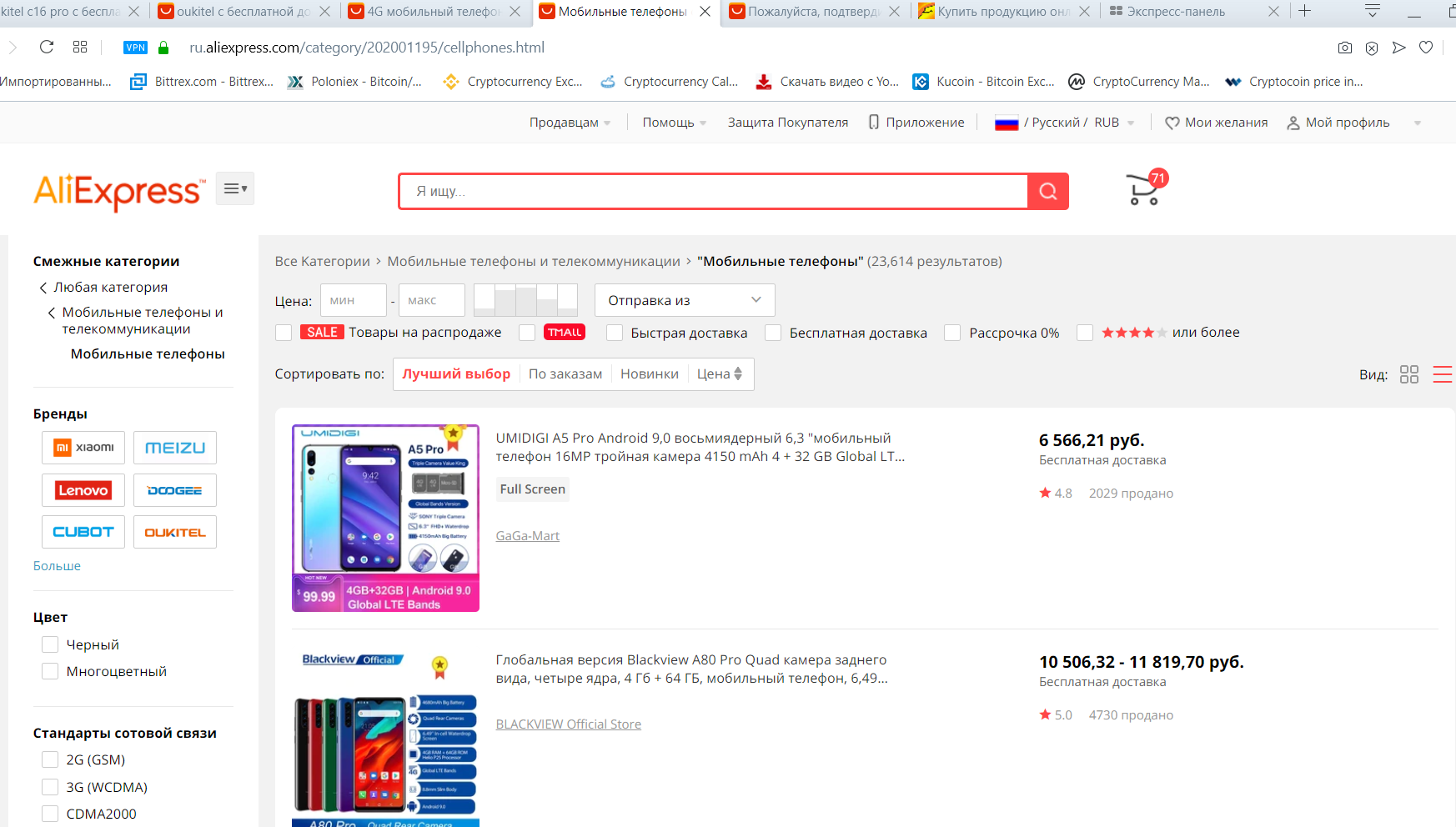Enable the Быстрая доставка checkbox

[x=615, y=333]
